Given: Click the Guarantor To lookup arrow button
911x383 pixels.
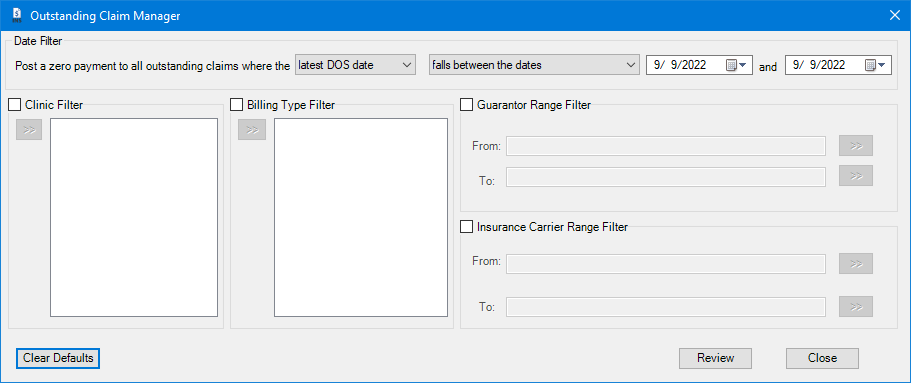Looking at the screenshot, I should [x=856, y=176].
